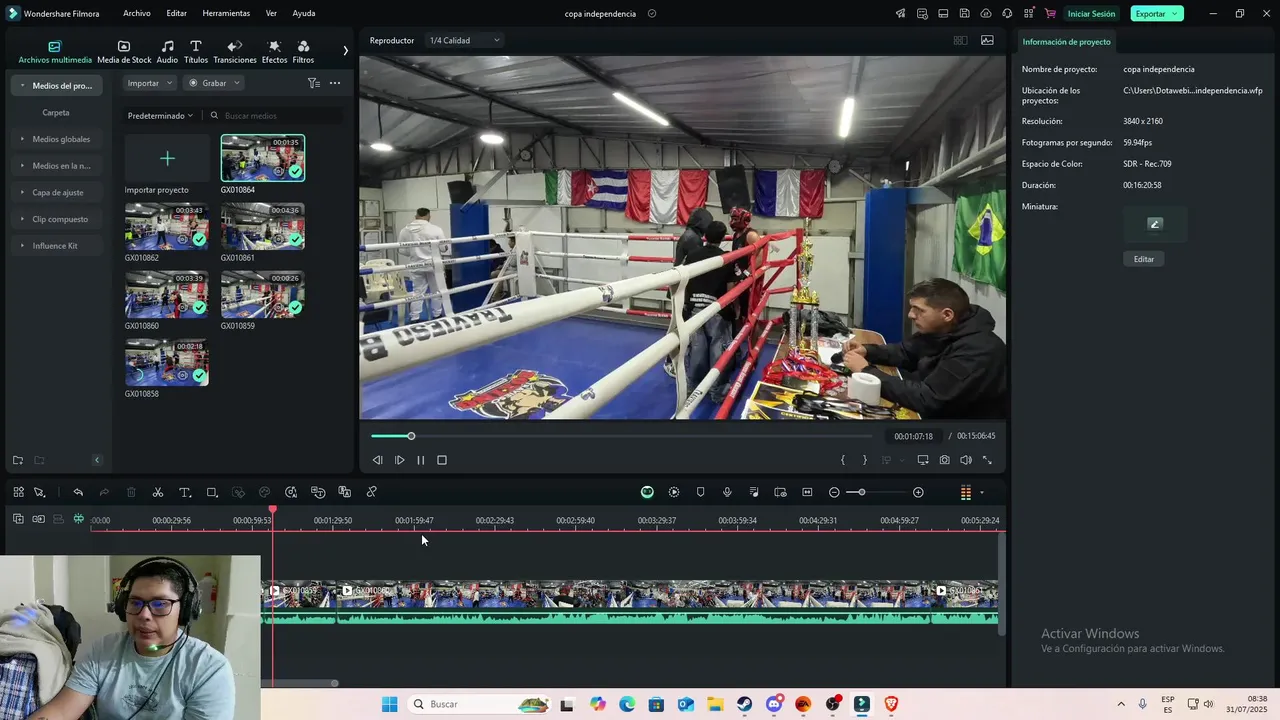Set mark in point with left brace icon
The image size is (1280, 720).
point(843,460)
